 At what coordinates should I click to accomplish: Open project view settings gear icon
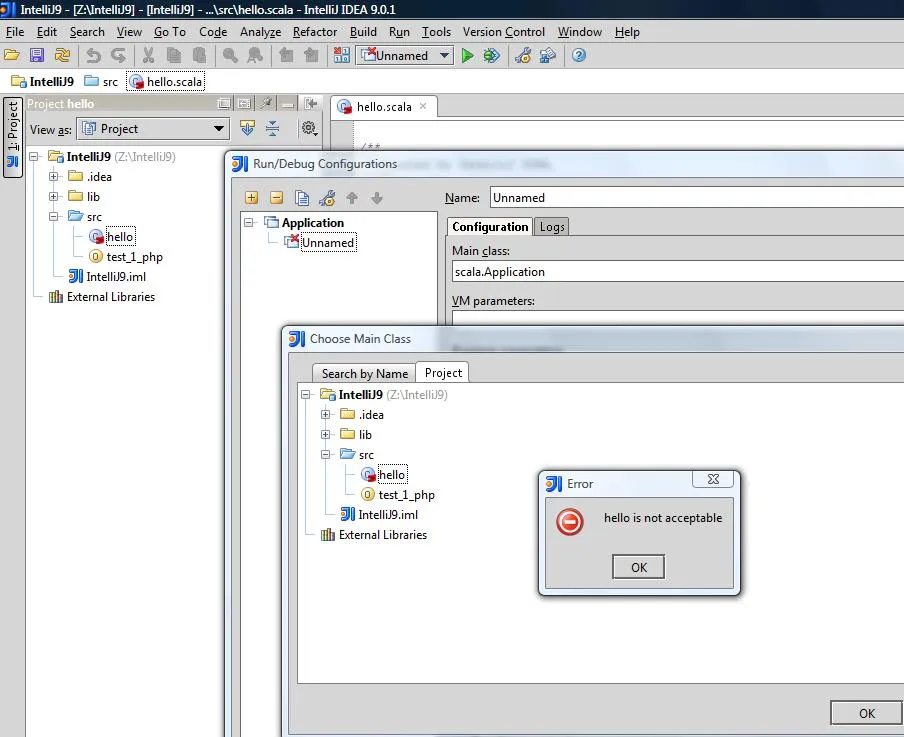309,128
